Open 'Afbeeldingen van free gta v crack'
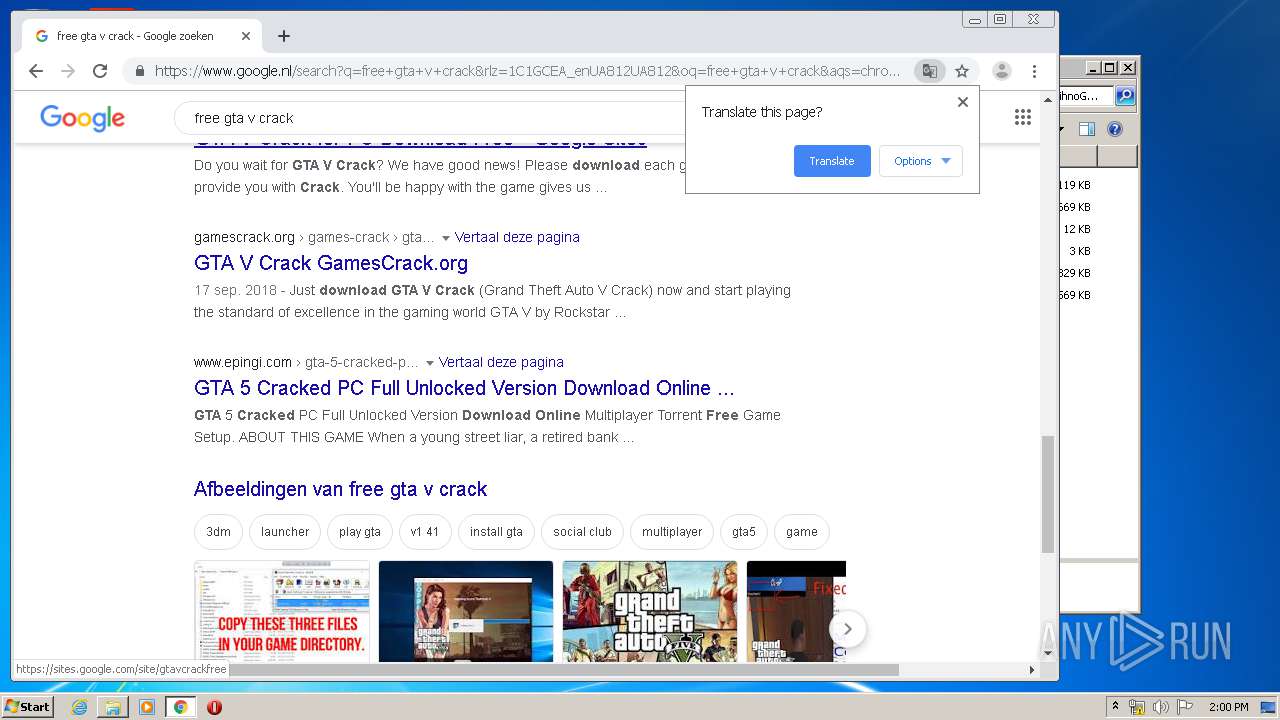This screenshot has width=1280, height=720. [x=340, y=489]
